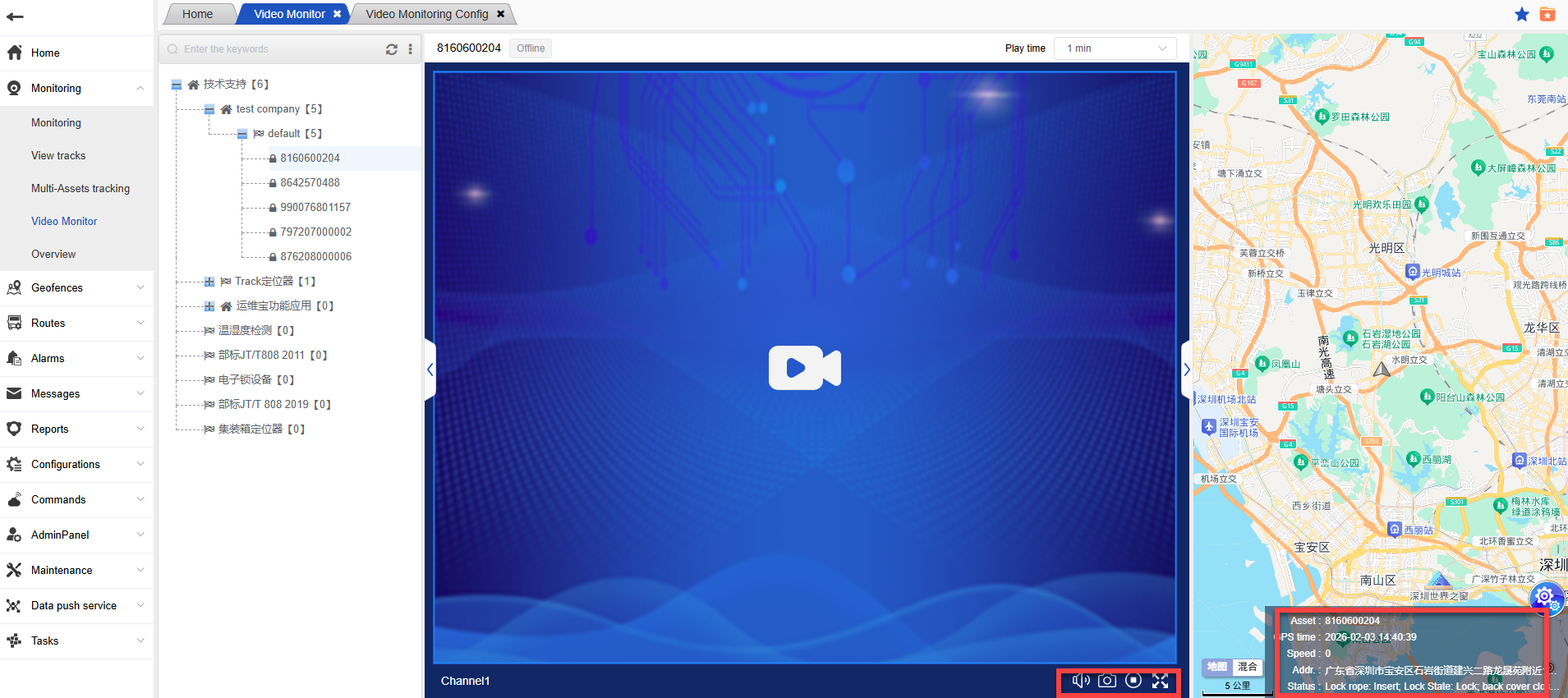
Task: Expand the video to fullscreen
Action: (1160, 681)
